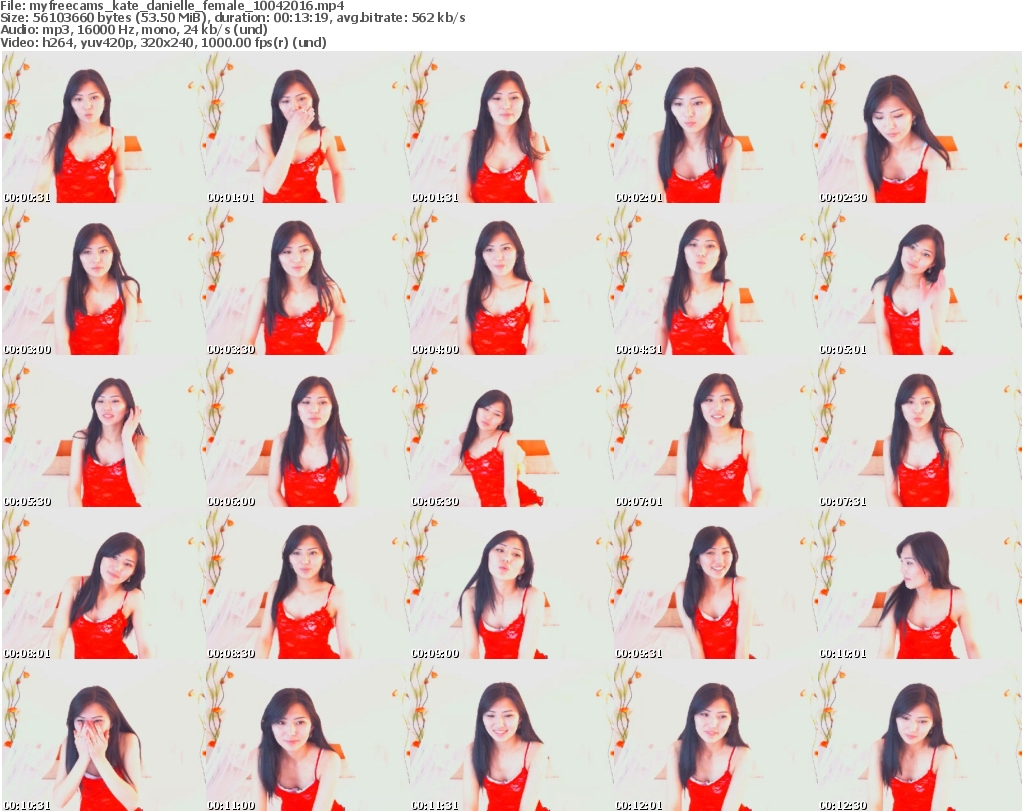Open the frame at 00:03:30
Screen dimensions: 1024x811
307,279
